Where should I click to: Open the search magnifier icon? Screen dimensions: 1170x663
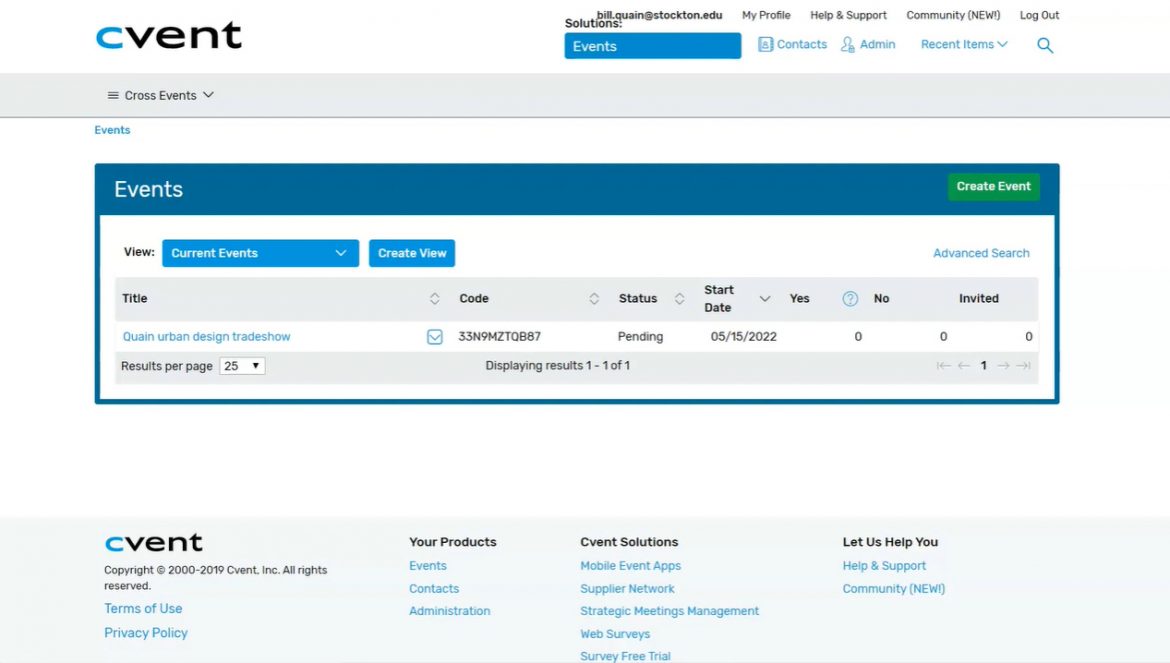[1044, 45]
